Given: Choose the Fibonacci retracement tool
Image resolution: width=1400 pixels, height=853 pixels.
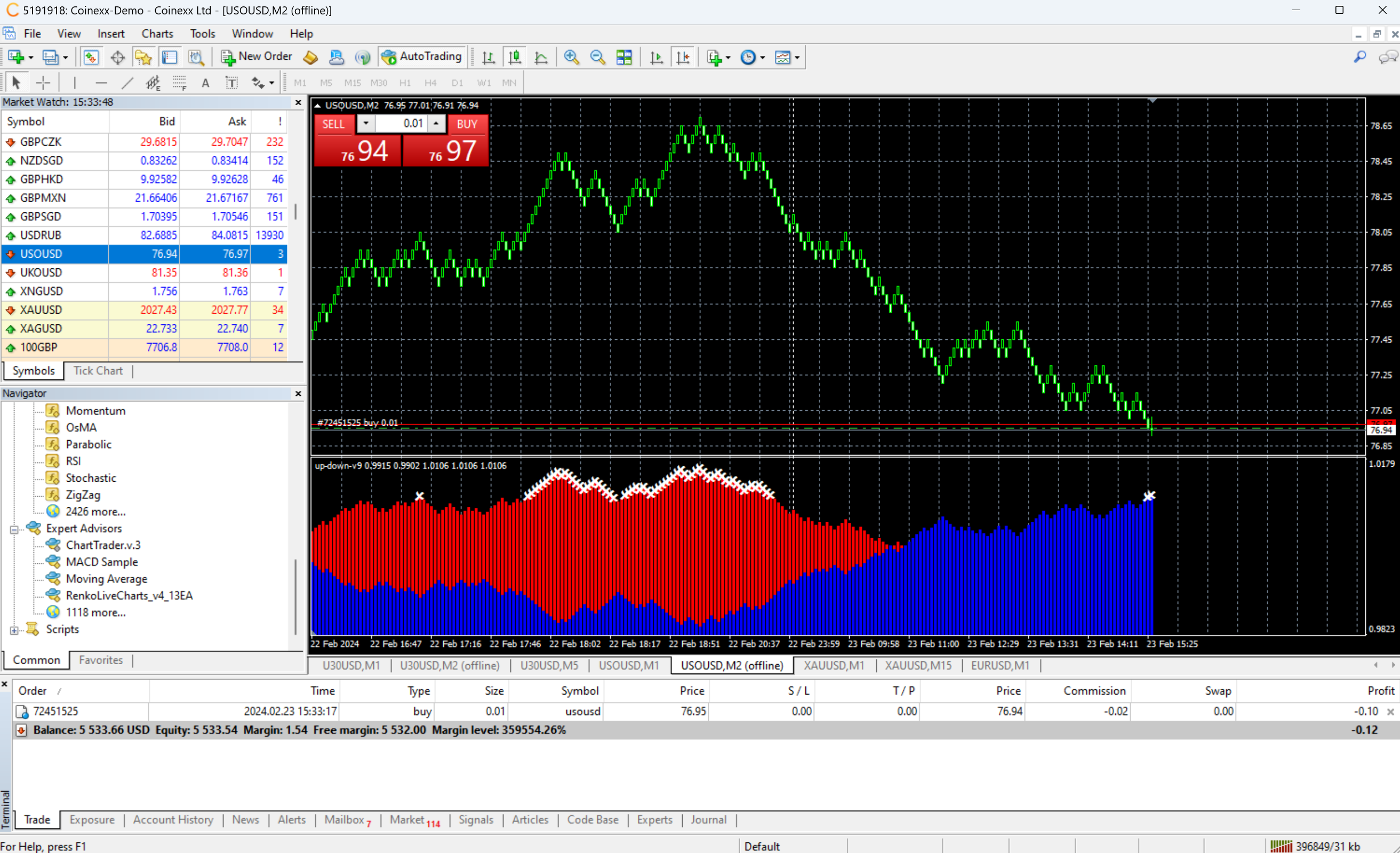Looking at the screenshot, I should click(180, 83).
